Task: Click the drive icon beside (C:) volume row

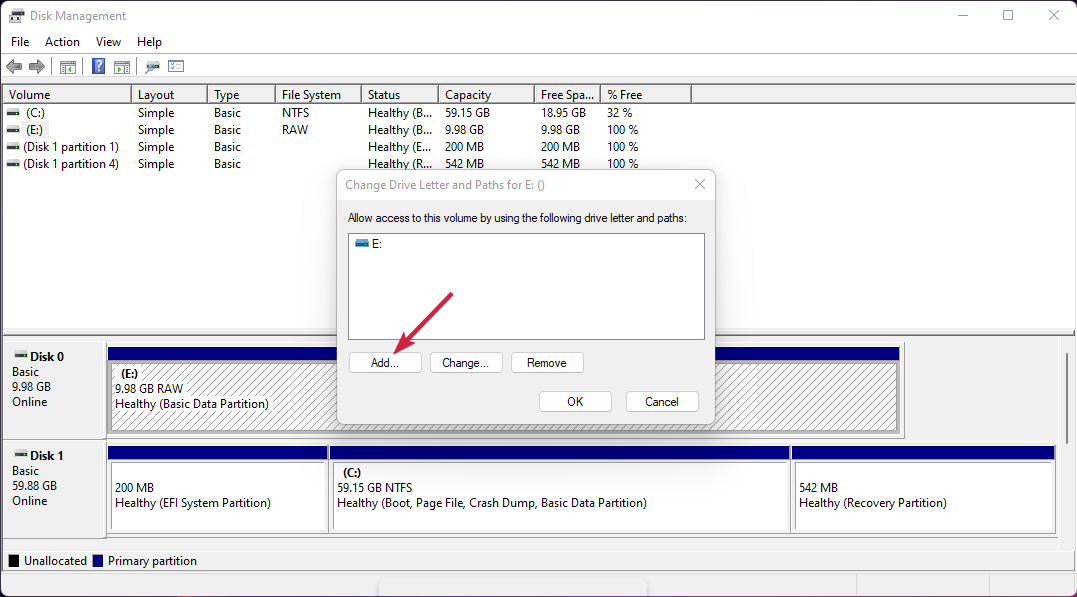Action: [x=13, y=113]
